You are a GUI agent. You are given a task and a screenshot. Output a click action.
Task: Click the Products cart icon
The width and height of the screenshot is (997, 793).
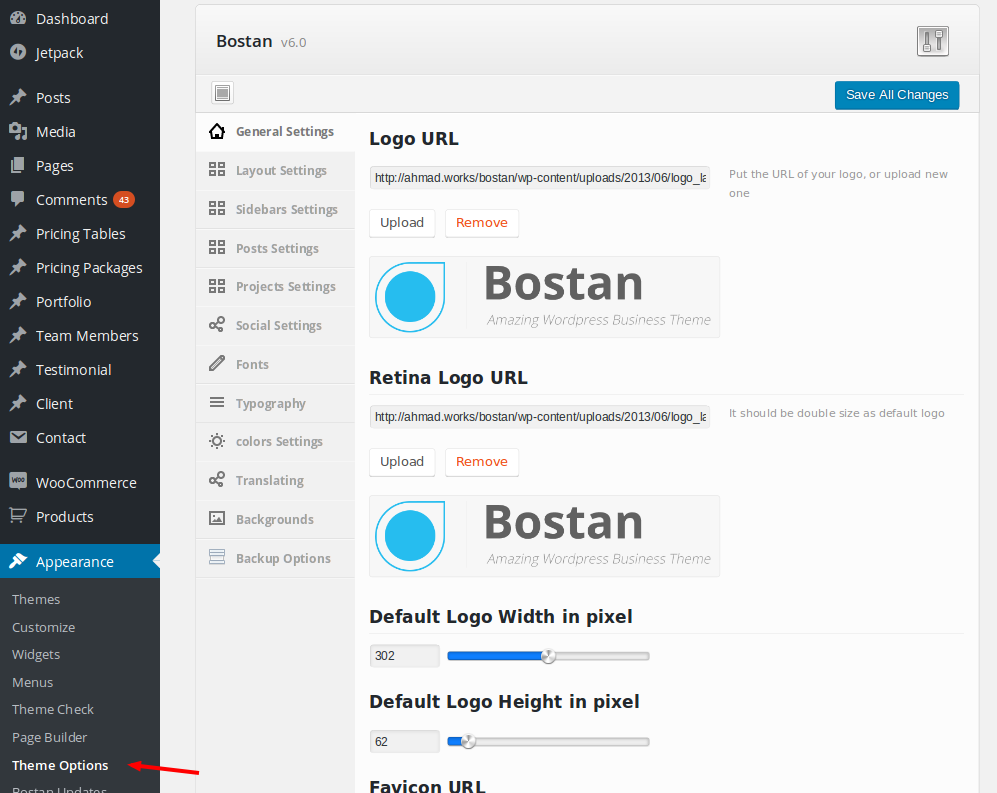tap(18, 516)
